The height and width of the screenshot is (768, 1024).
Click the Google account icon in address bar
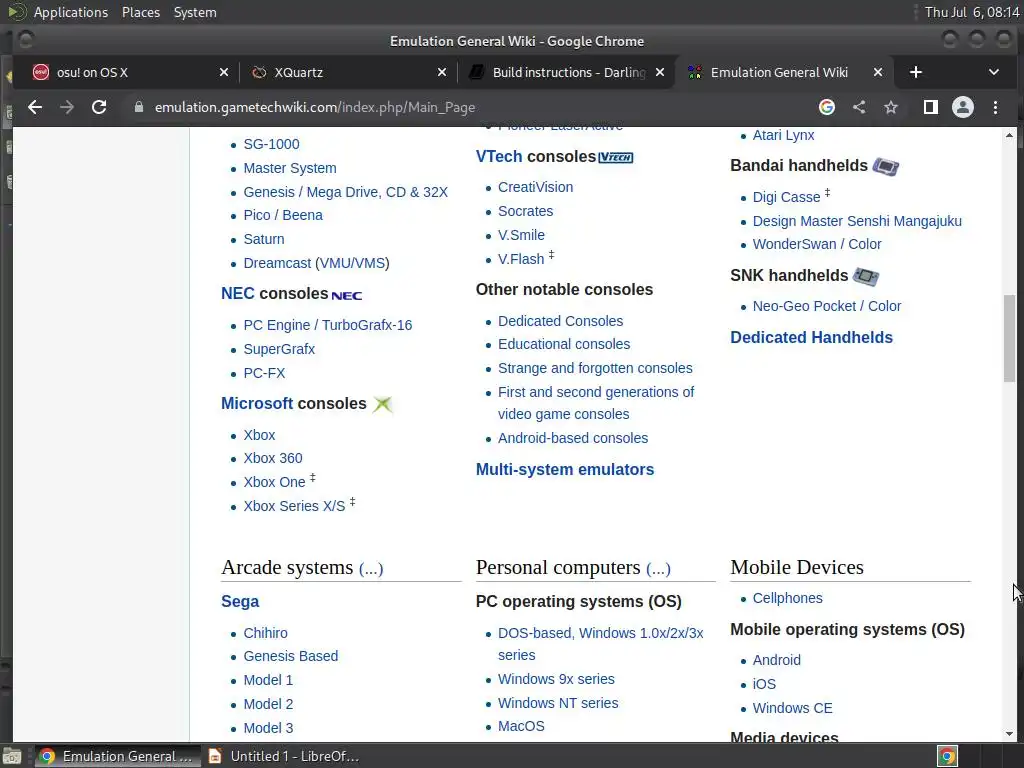[x=827, y=107]
